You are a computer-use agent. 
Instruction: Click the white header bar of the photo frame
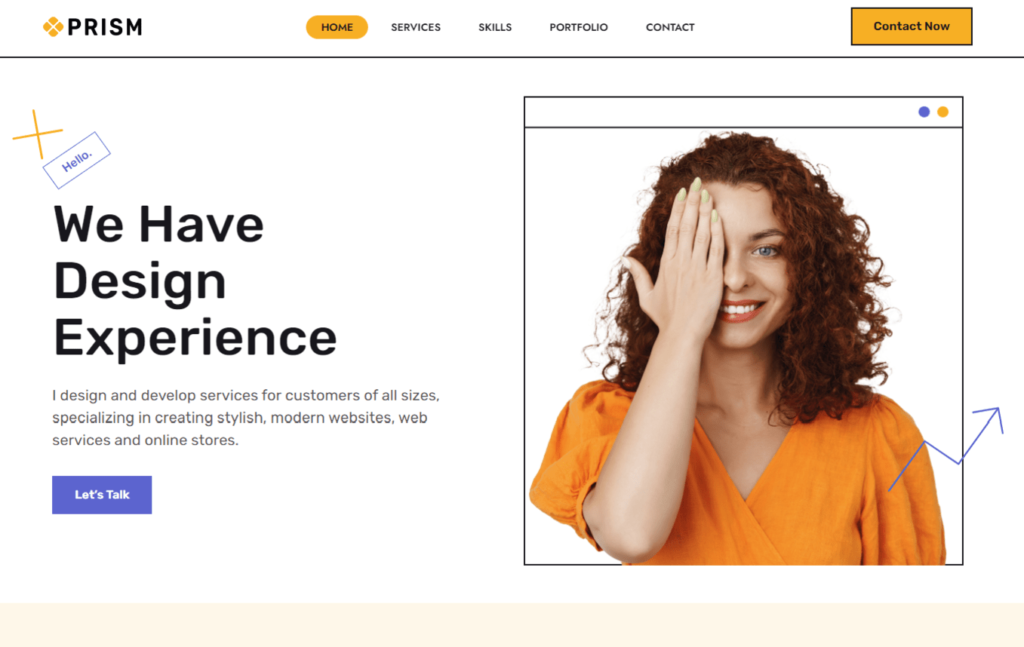743,112
